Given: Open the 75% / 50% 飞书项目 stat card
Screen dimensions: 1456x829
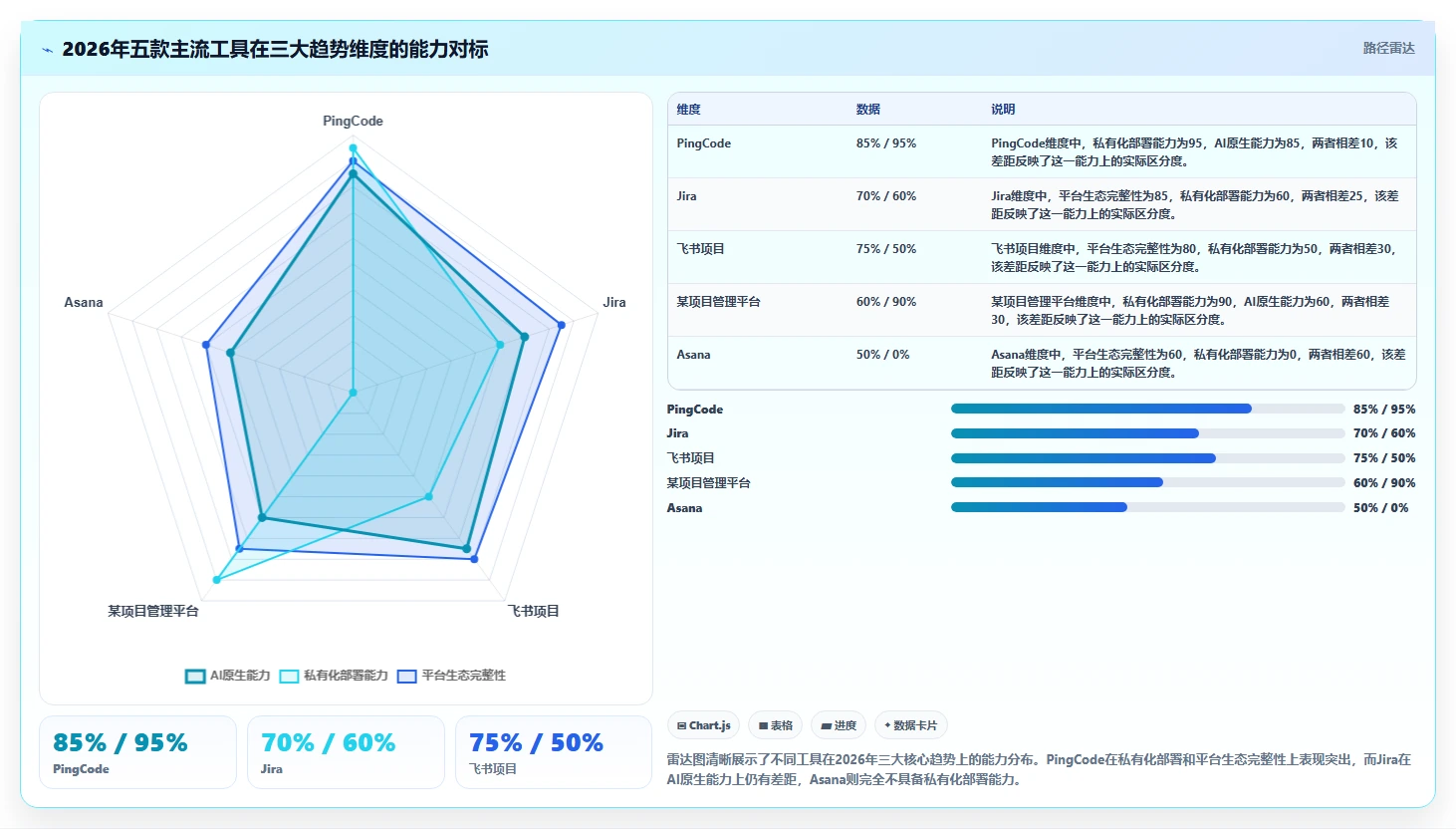Looking at the screenshot, I should click(x=554, y=752).
